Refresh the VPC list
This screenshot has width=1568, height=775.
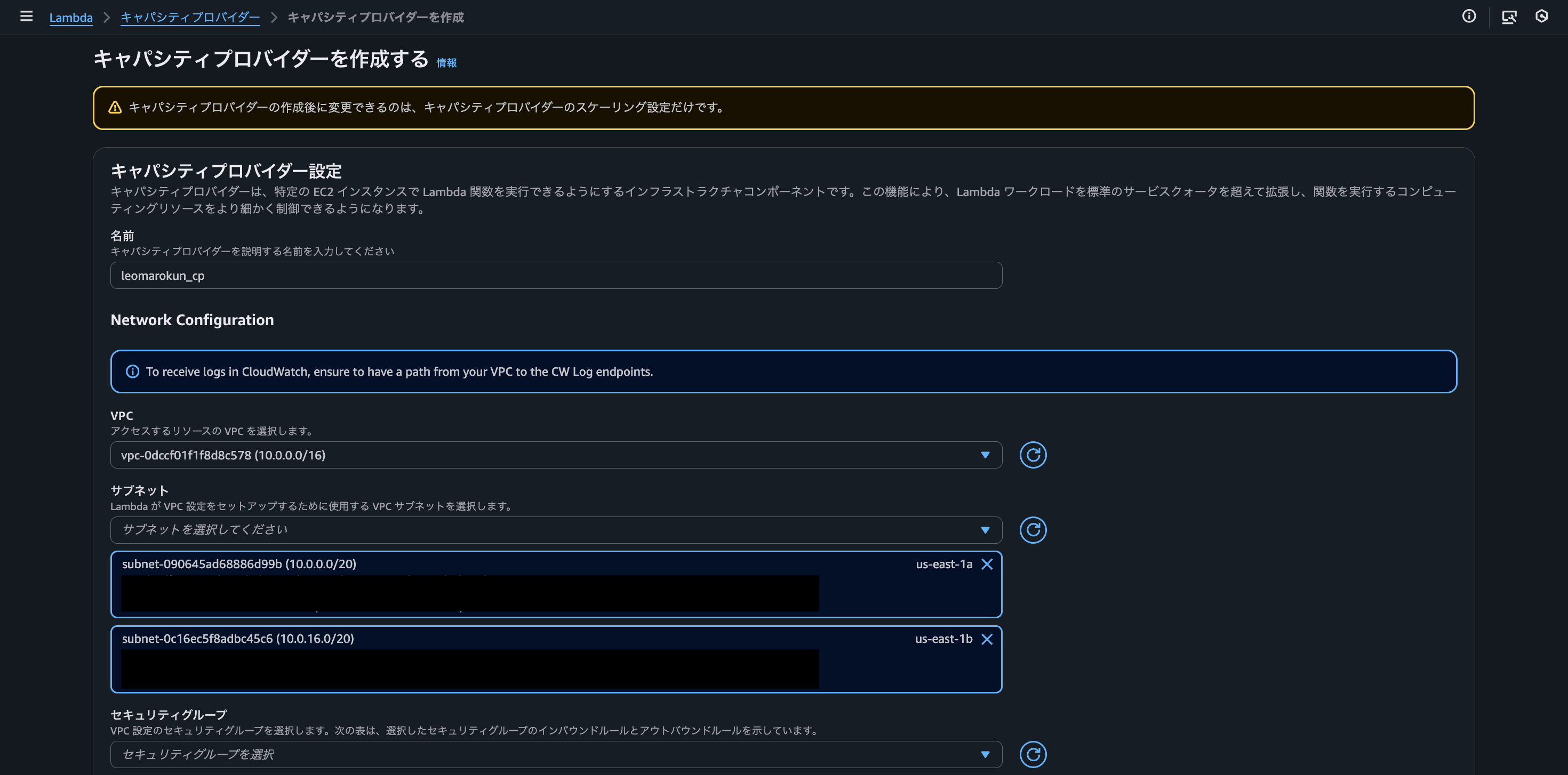tap(1033, 455)
